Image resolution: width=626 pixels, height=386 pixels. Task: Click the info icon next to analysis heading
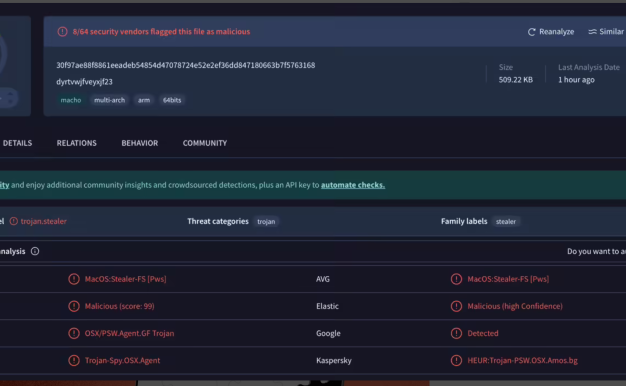tap(35, 251)
